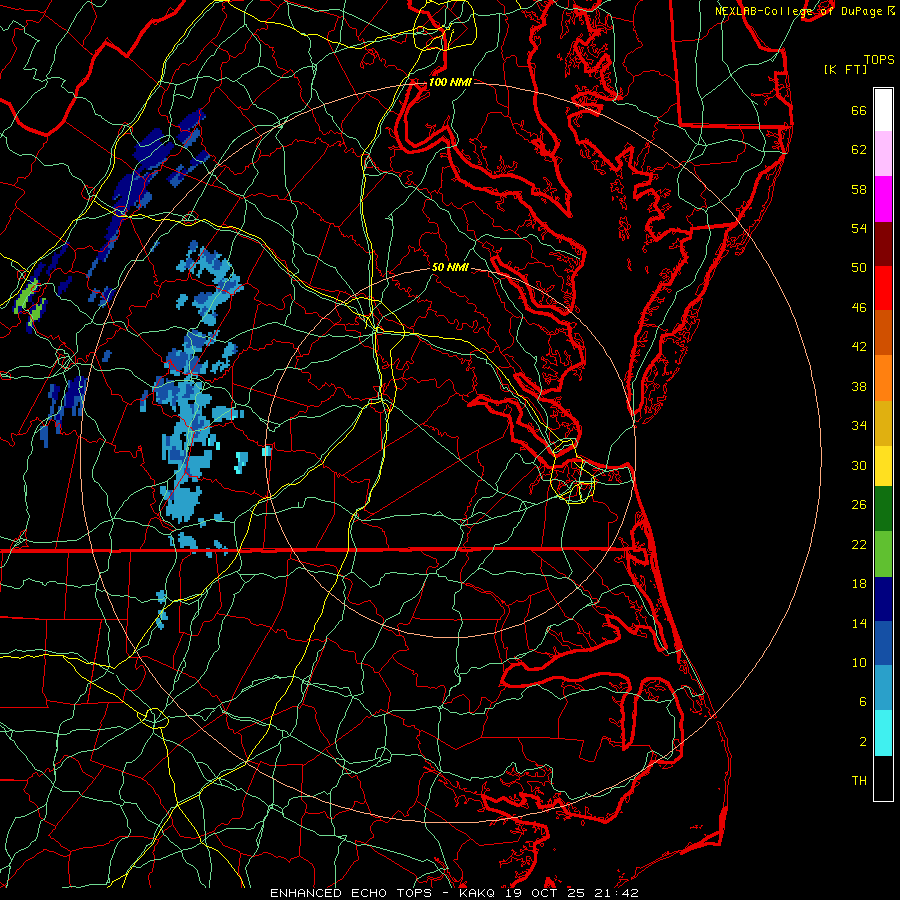The height and width of the screenshot is (900, 900).
Task: Click the "42" legend value
Action: click(859, 347)
